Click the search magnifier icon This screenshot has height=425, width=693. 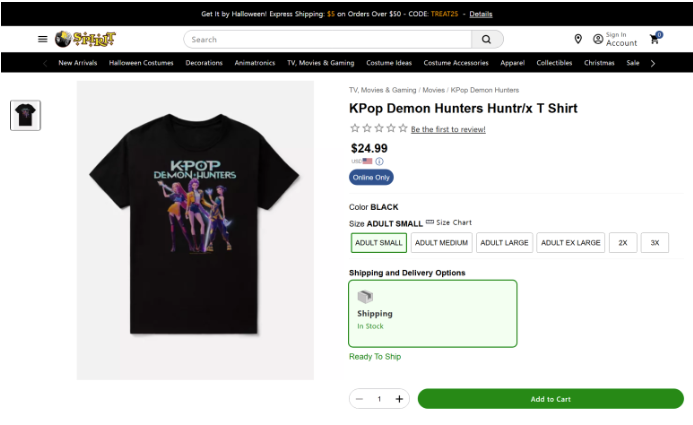pos(486,40)
